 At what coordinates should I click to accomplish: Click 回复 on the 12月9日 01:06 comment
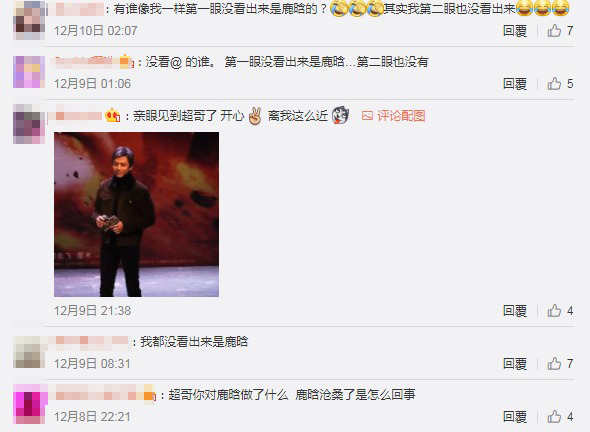coord(515,84)
